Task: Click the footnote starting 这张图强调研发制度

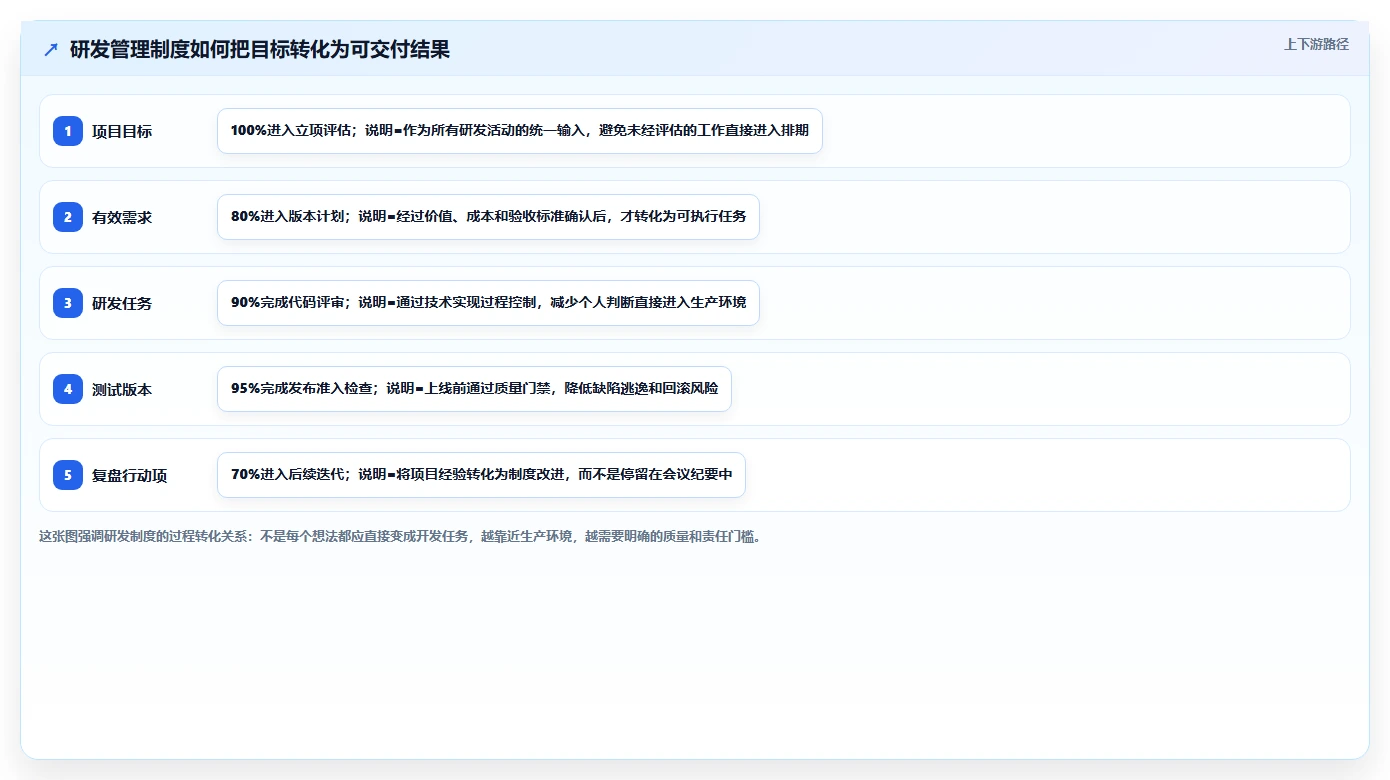Action: pyautogui.click(x=400, y=536)
